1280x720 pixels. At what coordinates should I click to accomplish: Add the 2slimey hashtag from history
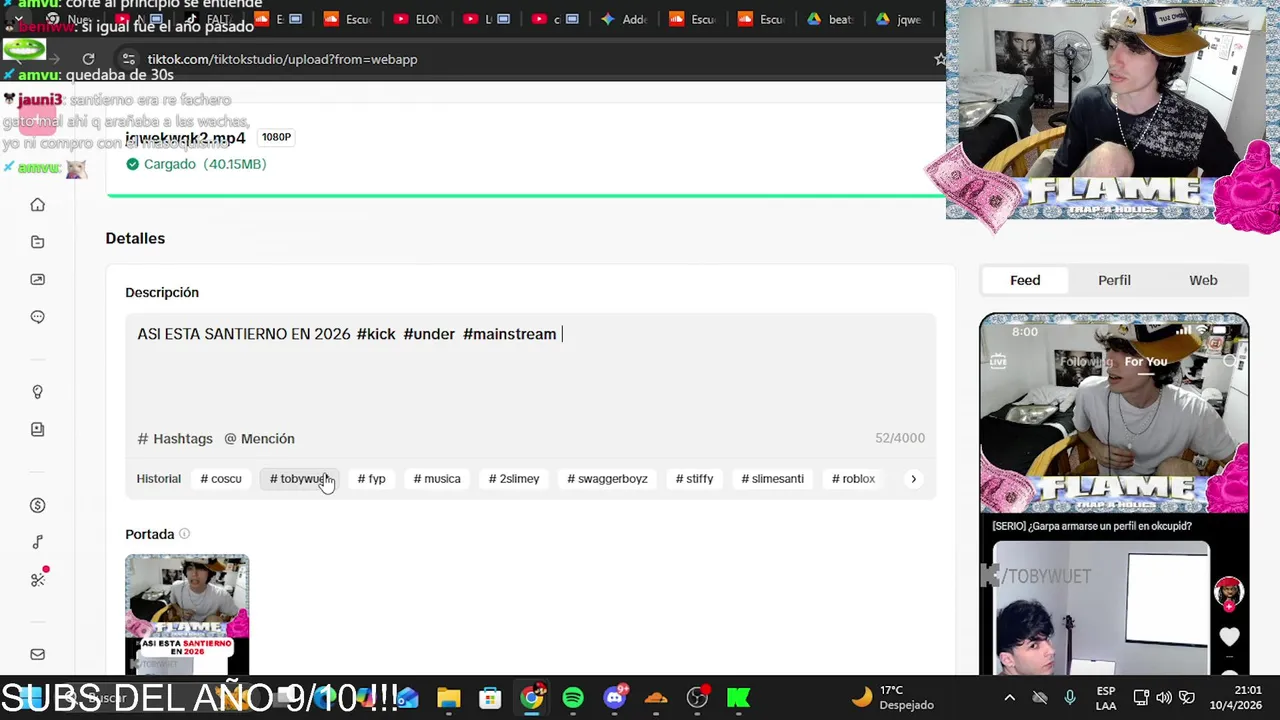514,479
